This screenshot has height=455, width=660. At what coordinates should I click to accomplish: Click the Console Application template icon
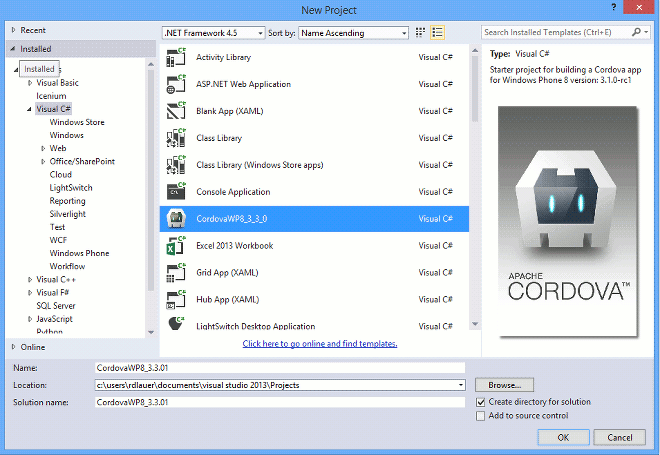click(176, 192)
